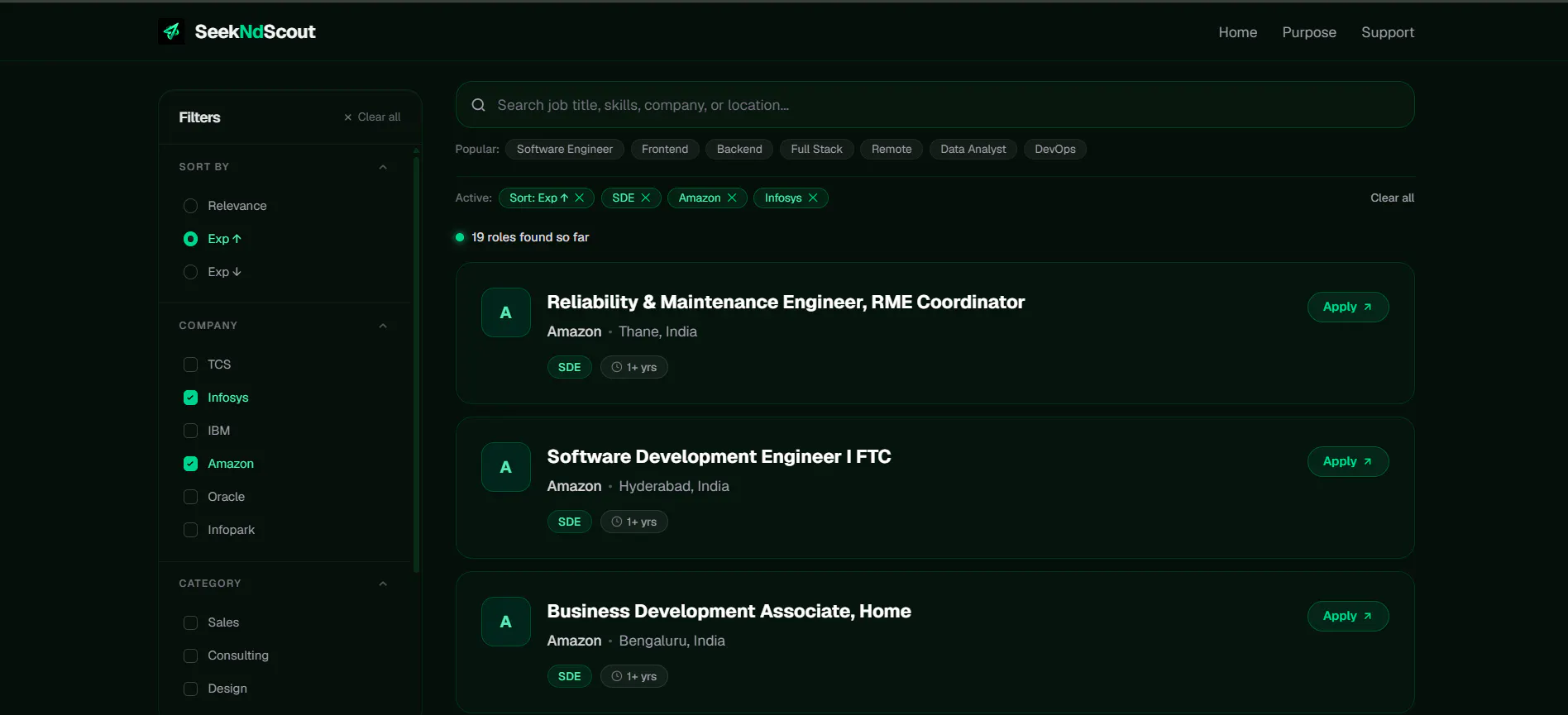Uncheck the Infosys company filter

(x=190, y=398)
